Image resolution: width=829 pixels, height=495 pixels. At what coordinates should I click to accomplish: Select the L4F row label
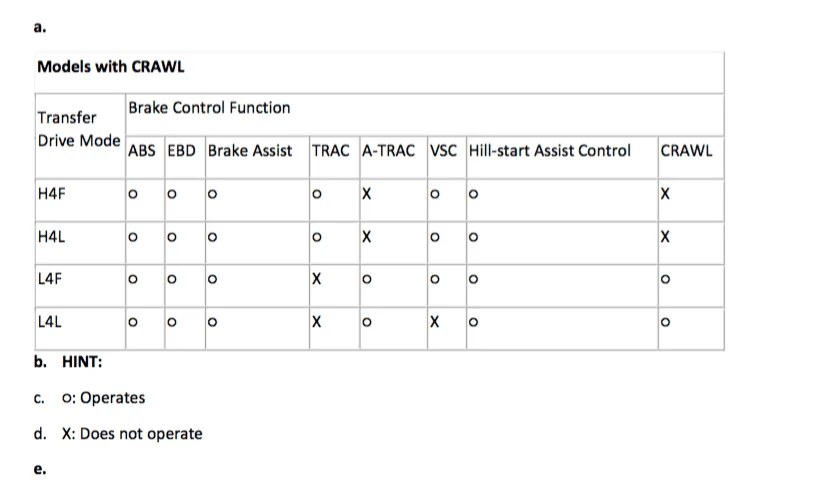pos(51,280)
